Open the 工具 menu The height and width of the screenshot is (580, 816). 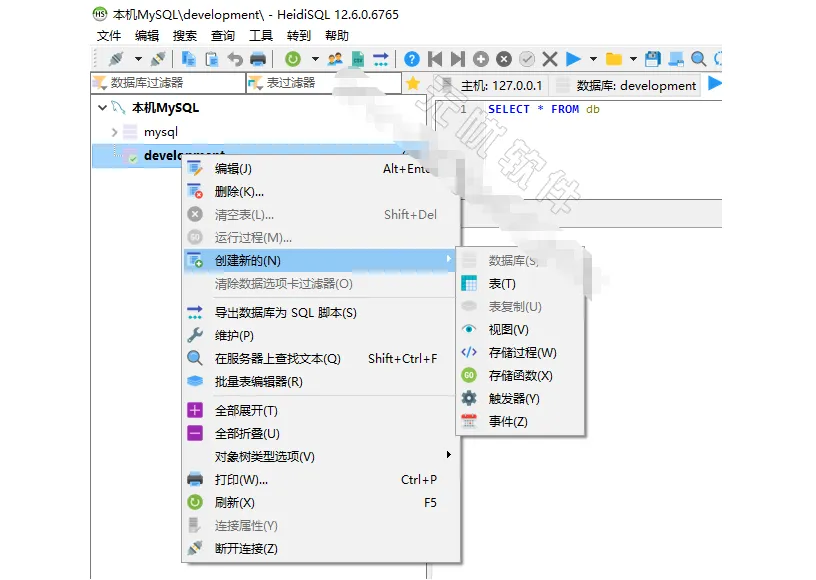[x=261, y=35]
